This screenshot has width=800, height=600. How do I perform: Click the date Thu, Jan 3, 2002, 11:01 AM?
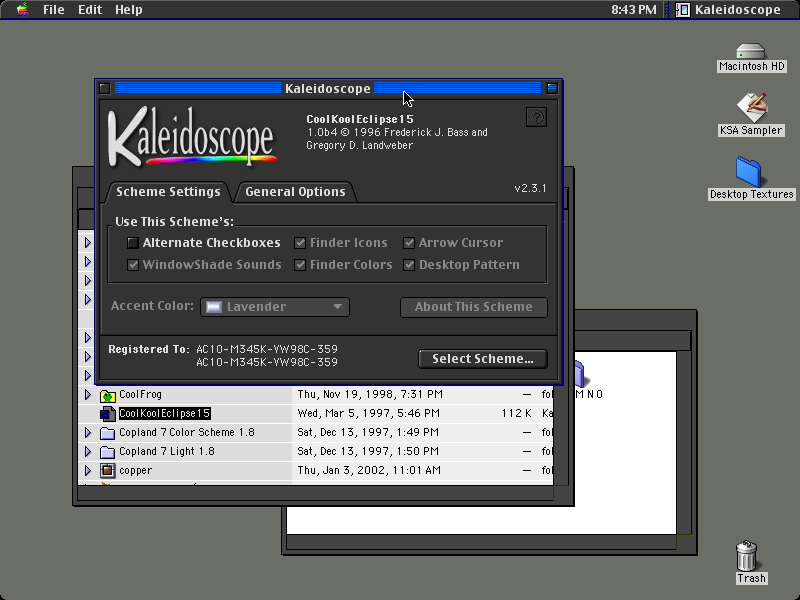[x=369, y=470]
